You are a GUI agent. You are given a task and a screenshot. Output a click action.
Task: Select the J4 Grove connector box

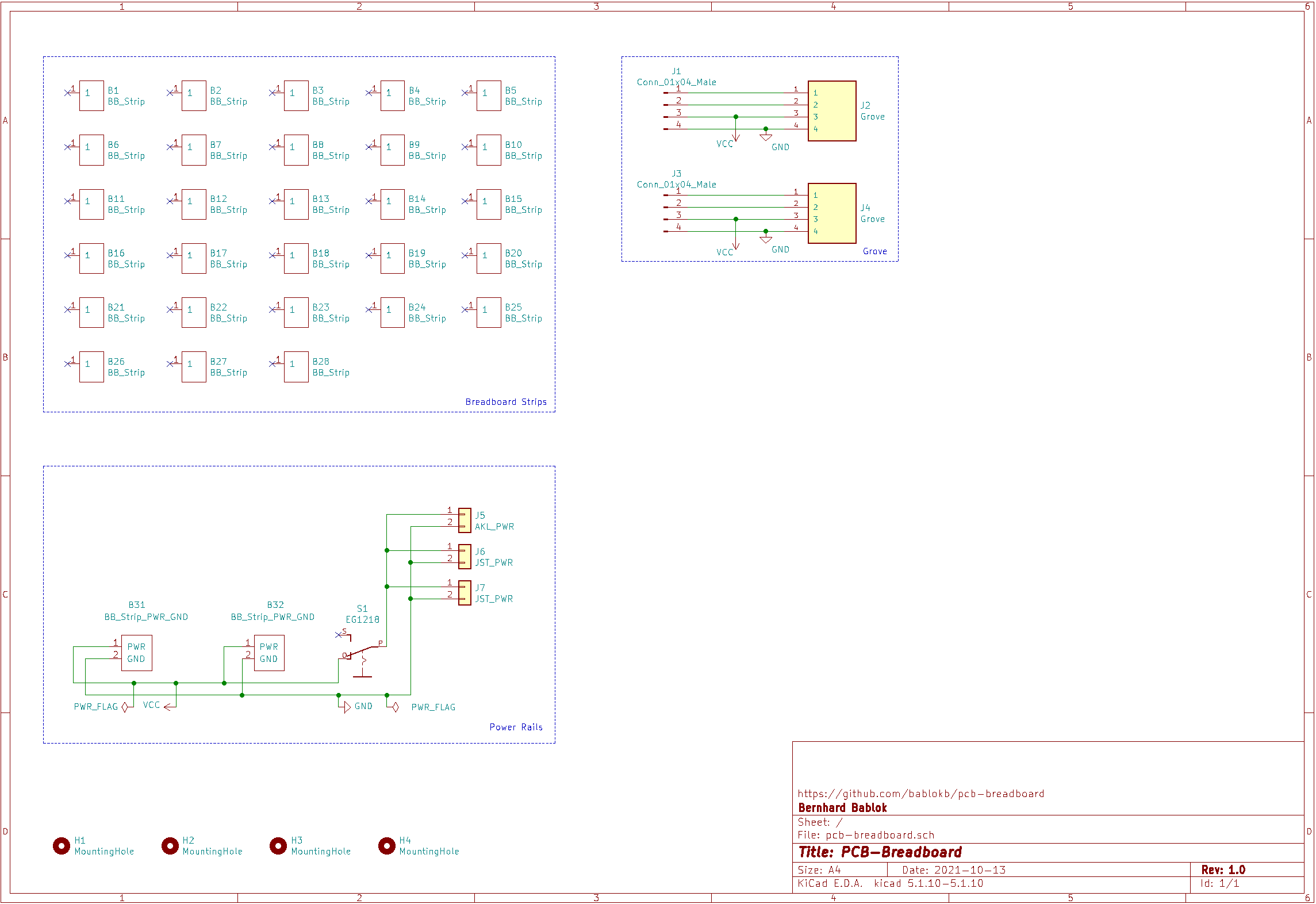tap(831, 213)
